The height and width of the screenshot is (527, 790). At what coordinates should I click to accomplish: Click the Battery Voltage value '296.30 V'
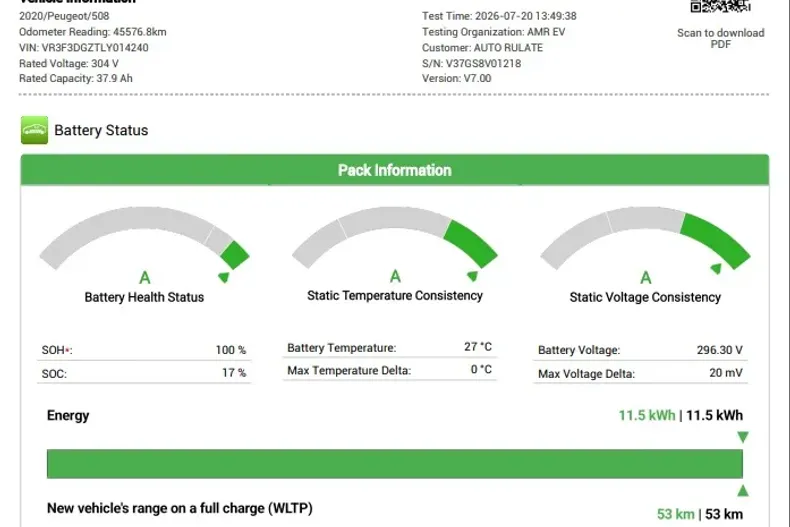click(719, 350)
